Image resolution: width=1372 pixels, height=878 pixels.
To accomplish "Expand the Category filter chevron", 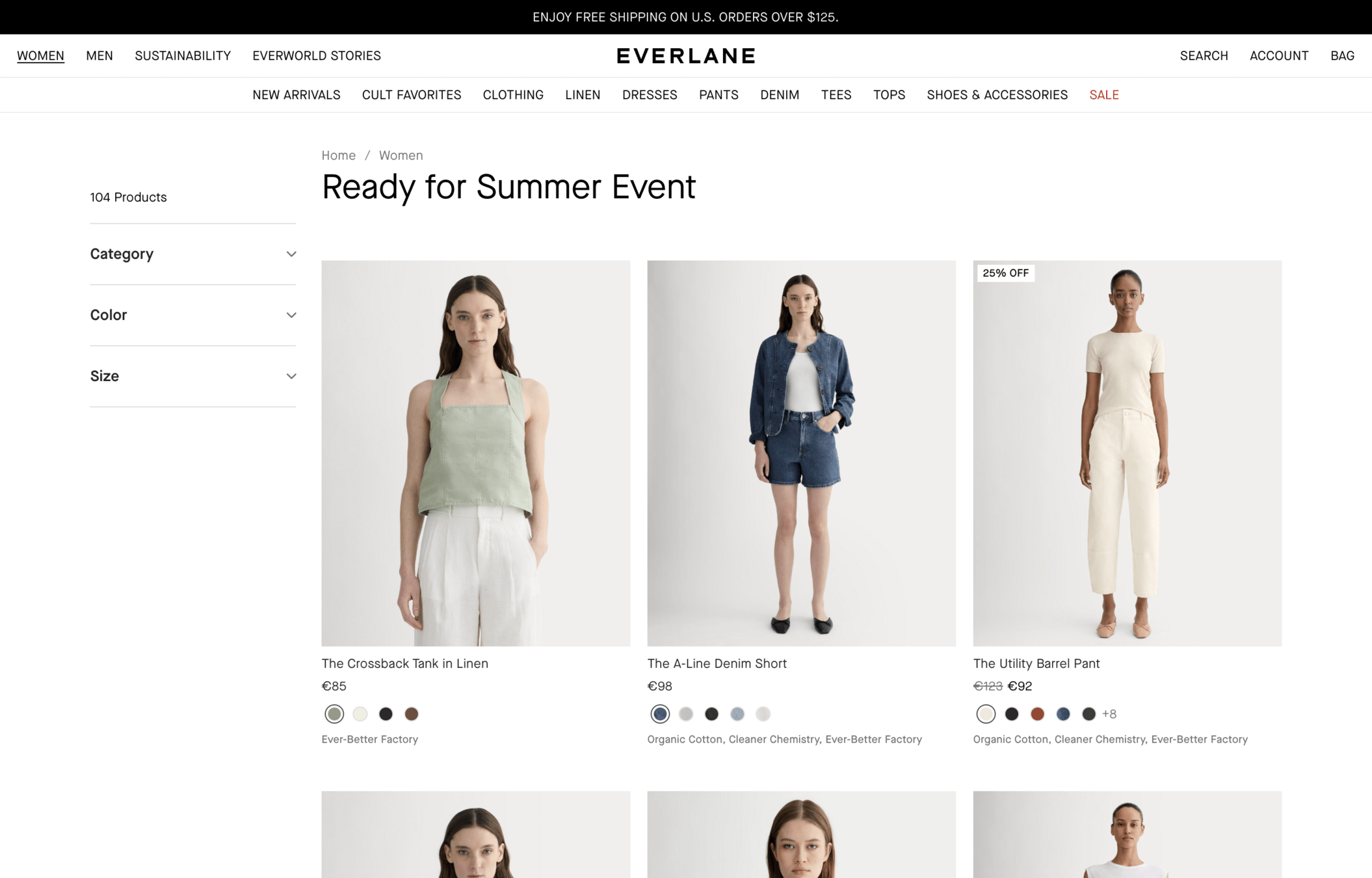I will [x=291, y=254].
